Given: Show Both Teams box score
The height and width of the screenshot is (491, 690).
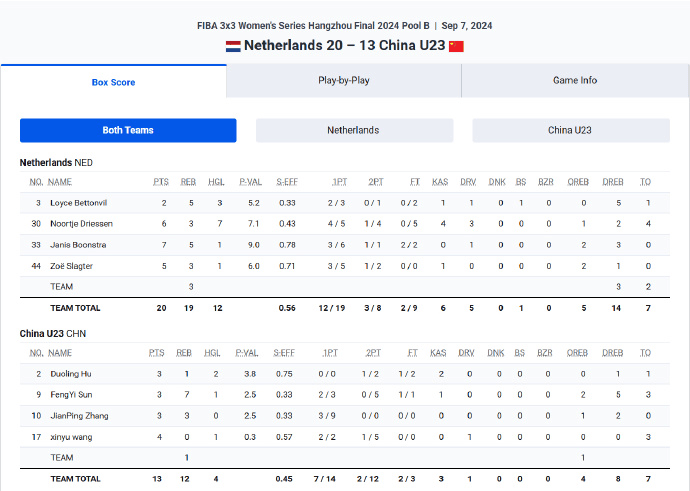Looking at the screenshot, I should [128, 130].
